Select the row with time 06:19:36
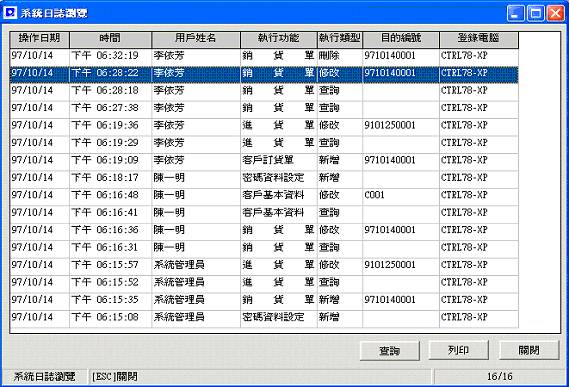Screen dimensions: 569x387 coord(264,126)
